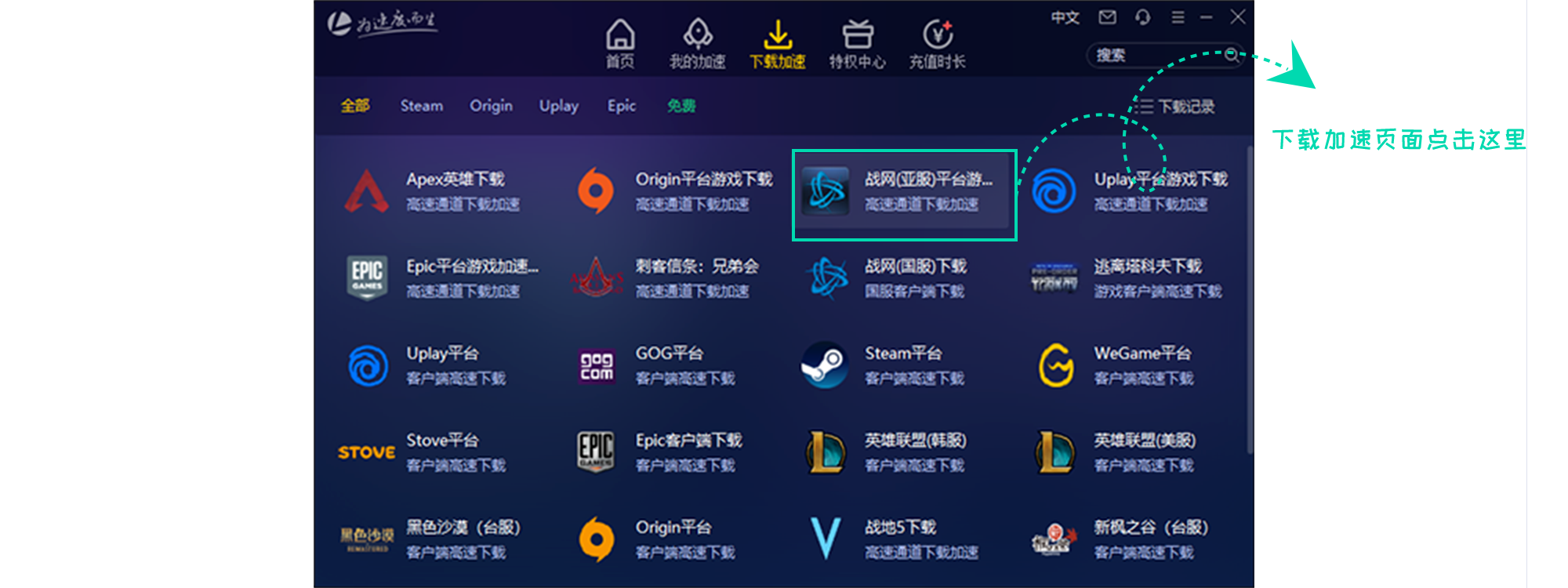Open WeGame平台 title text
Viewport: 1568px width, 588px height.
(1142, 353)
